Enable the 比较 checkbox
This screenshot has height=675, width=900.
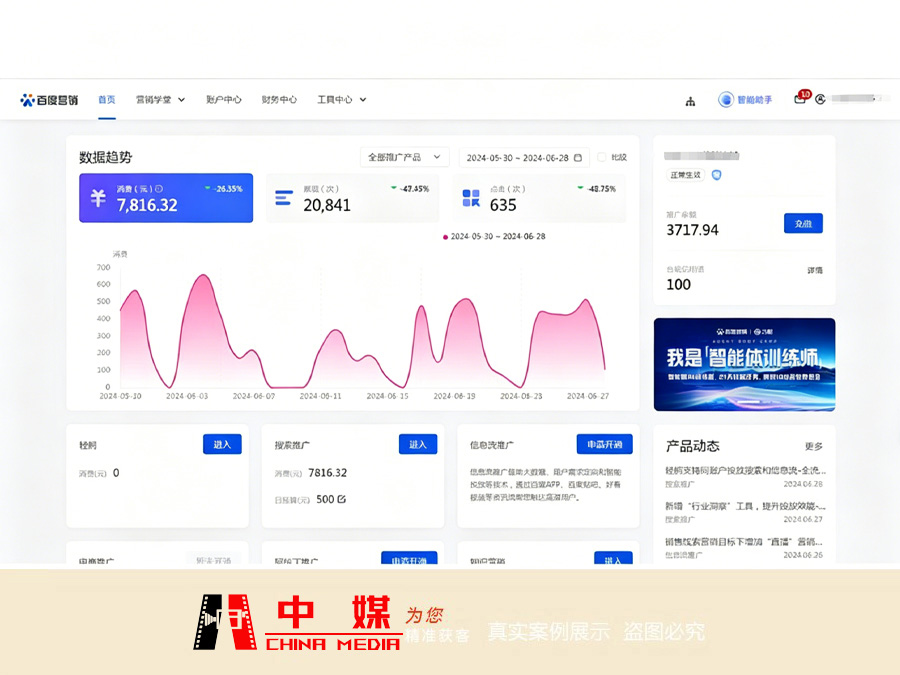tap(602, 157)
